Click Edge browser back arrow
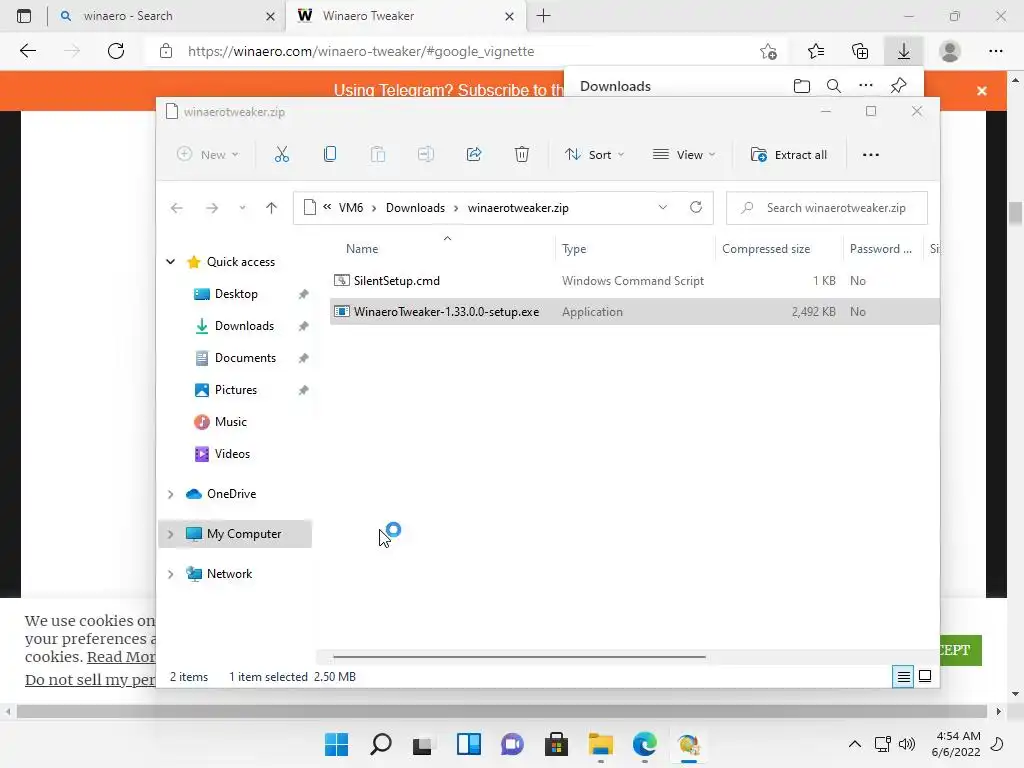Viewport: 1024px width, 768px height. click(27, 51)
